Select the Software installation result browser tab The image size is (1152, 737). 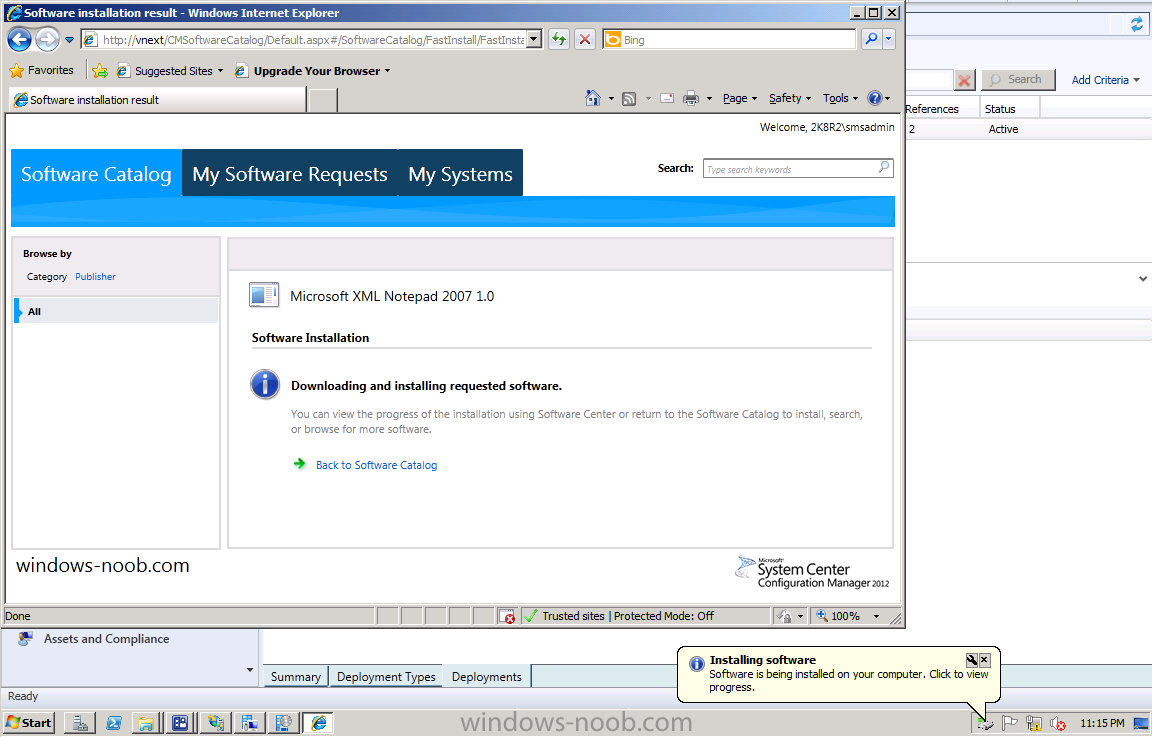point(156,100)
